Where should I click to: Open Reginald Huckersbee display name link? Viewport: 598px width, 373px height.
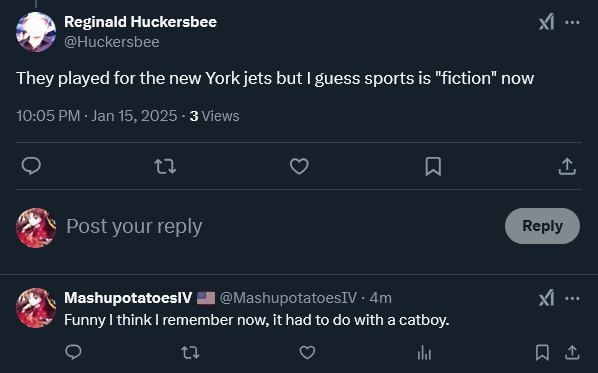coord(140,22)
